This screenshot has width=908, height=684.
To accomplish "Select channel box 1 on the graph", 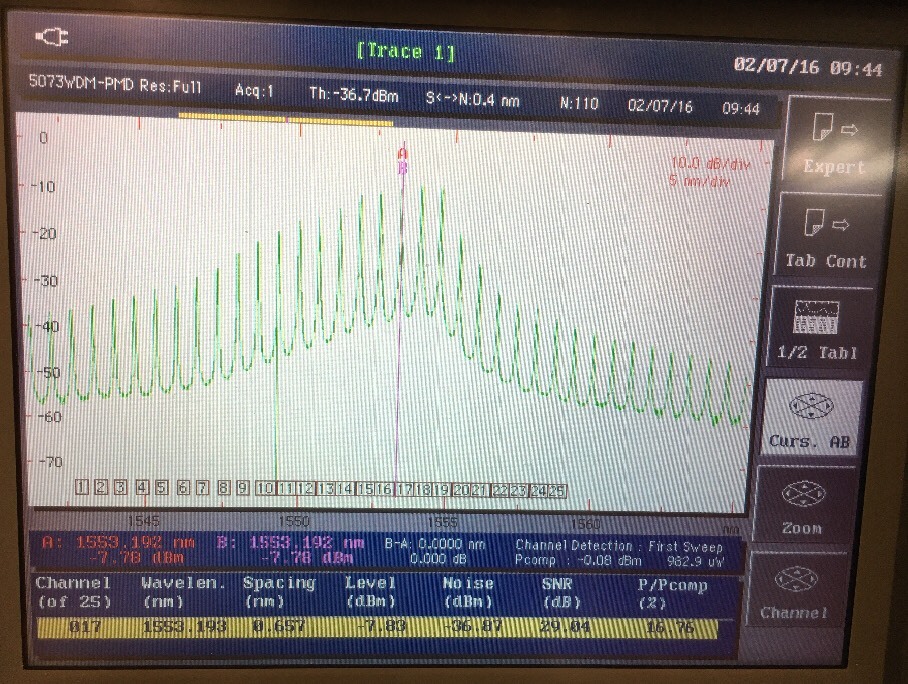I will tap(82, 487).
